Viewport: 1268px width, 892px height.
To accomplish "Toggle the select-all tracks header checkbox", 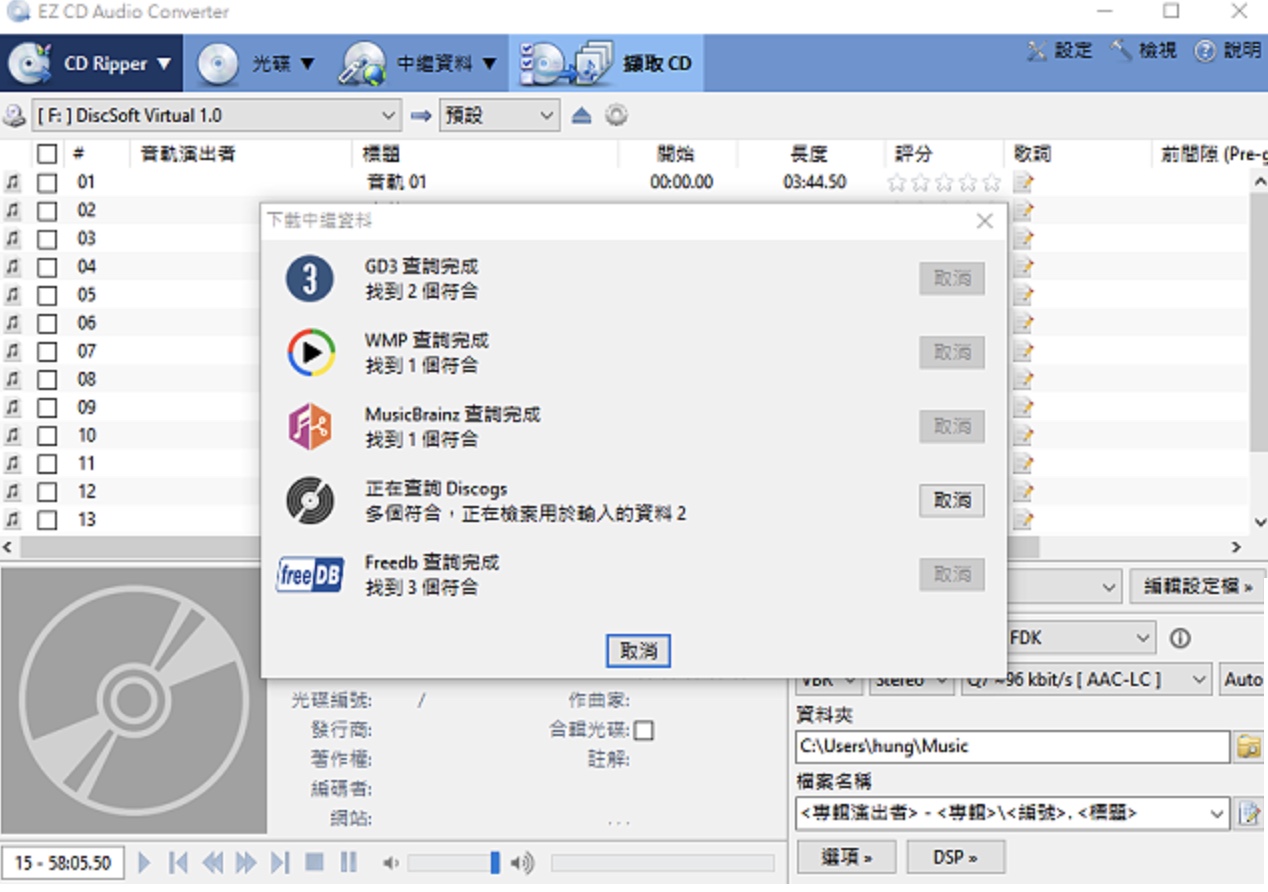I will [x=47, y=154].
